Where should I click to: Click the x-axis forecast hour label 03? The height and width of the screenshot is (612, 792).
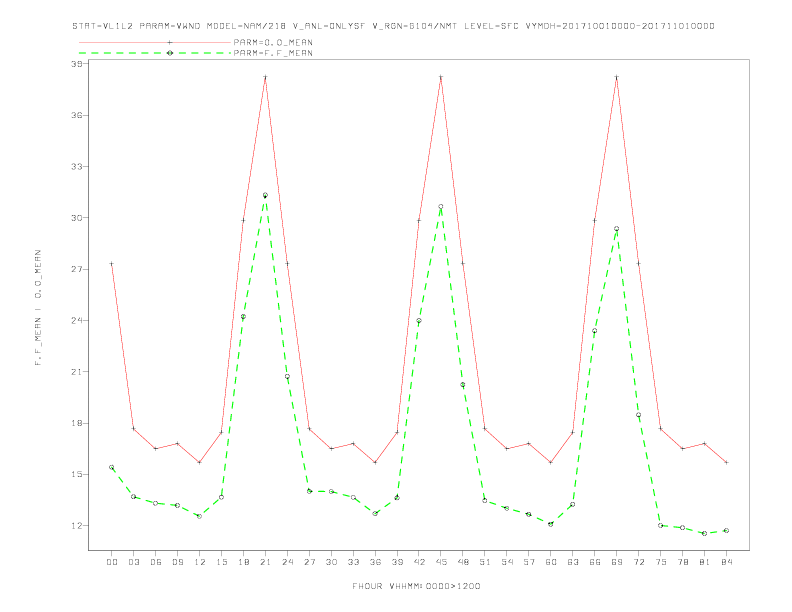coord(133,562)
